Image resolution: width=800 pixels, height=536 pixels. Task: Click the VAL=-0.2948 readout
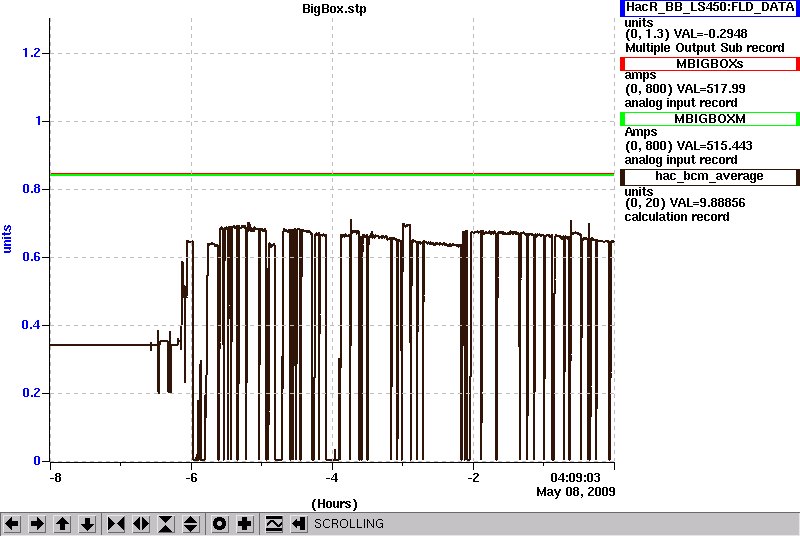[711, 34]
